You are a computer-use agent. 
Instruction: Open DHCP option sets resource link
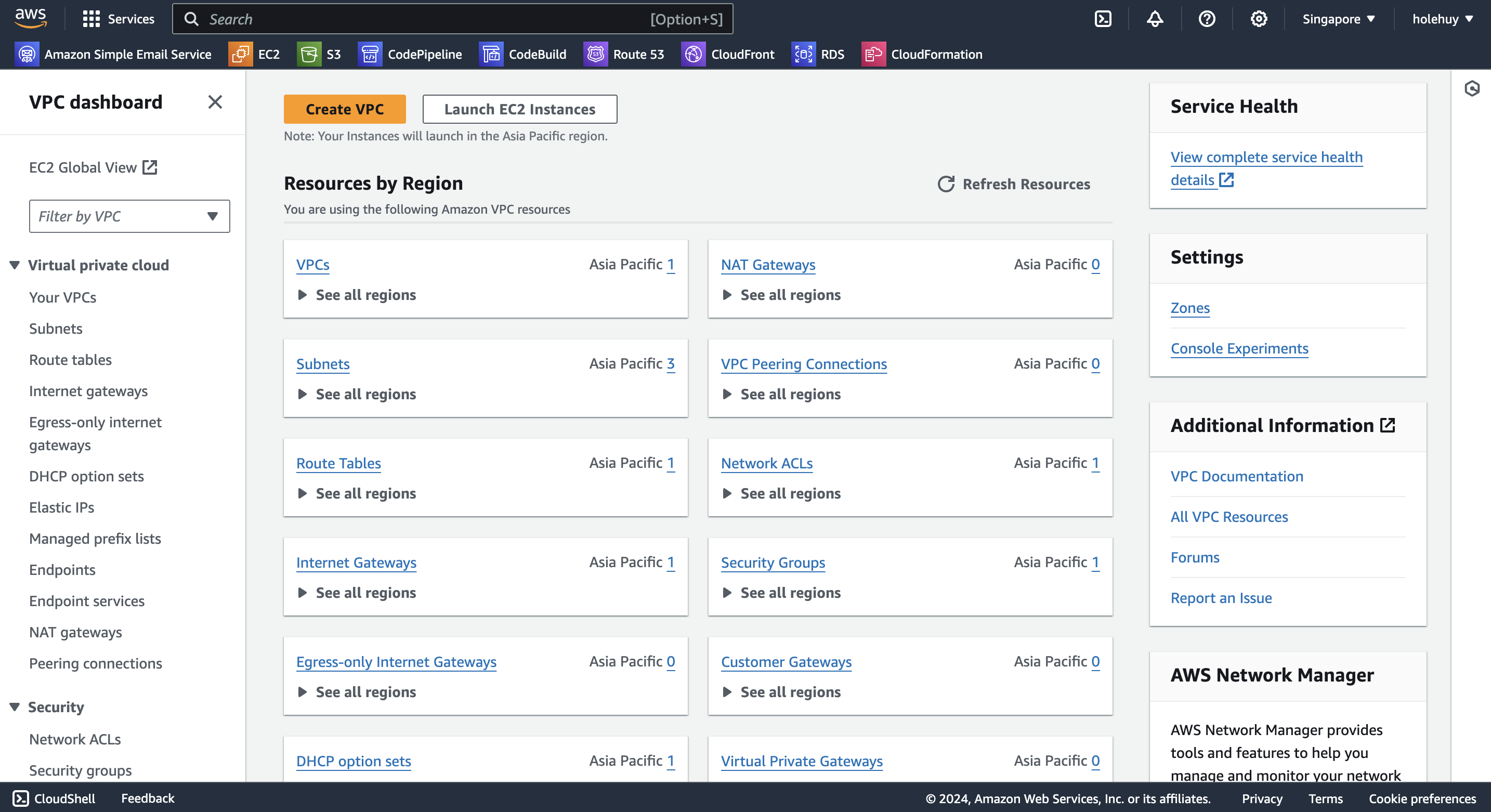(354, 761)
